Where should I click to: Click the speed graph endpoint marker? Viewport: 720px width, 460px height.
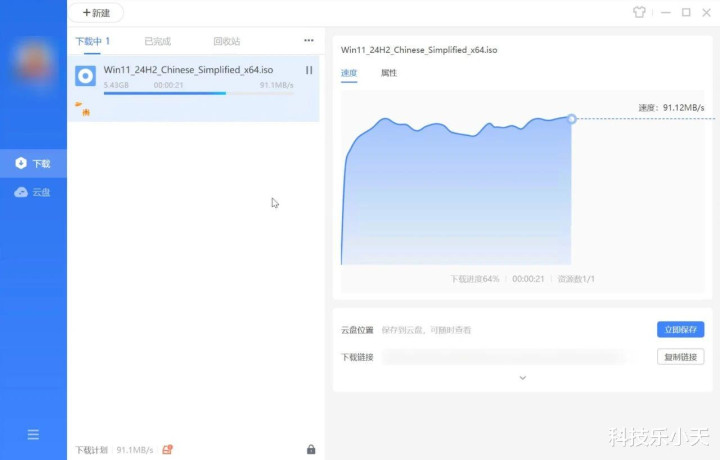(572, 119)
